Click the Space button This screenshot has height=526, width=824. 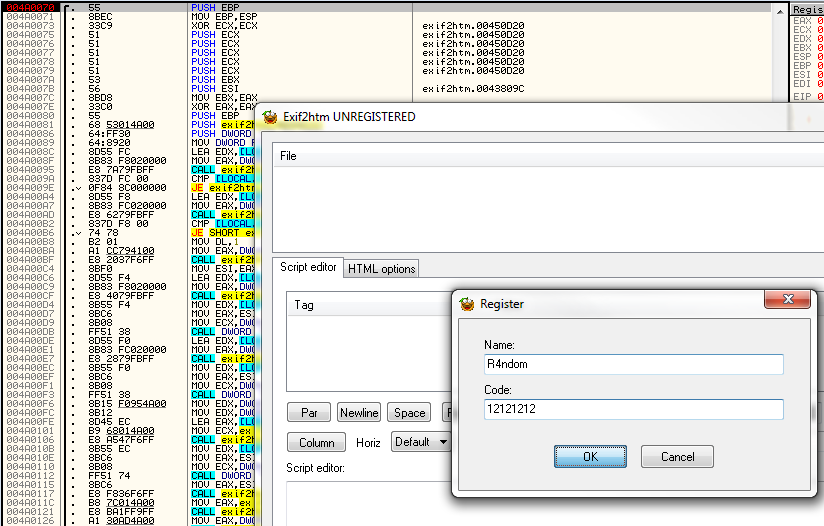click(x=409, y=412)
